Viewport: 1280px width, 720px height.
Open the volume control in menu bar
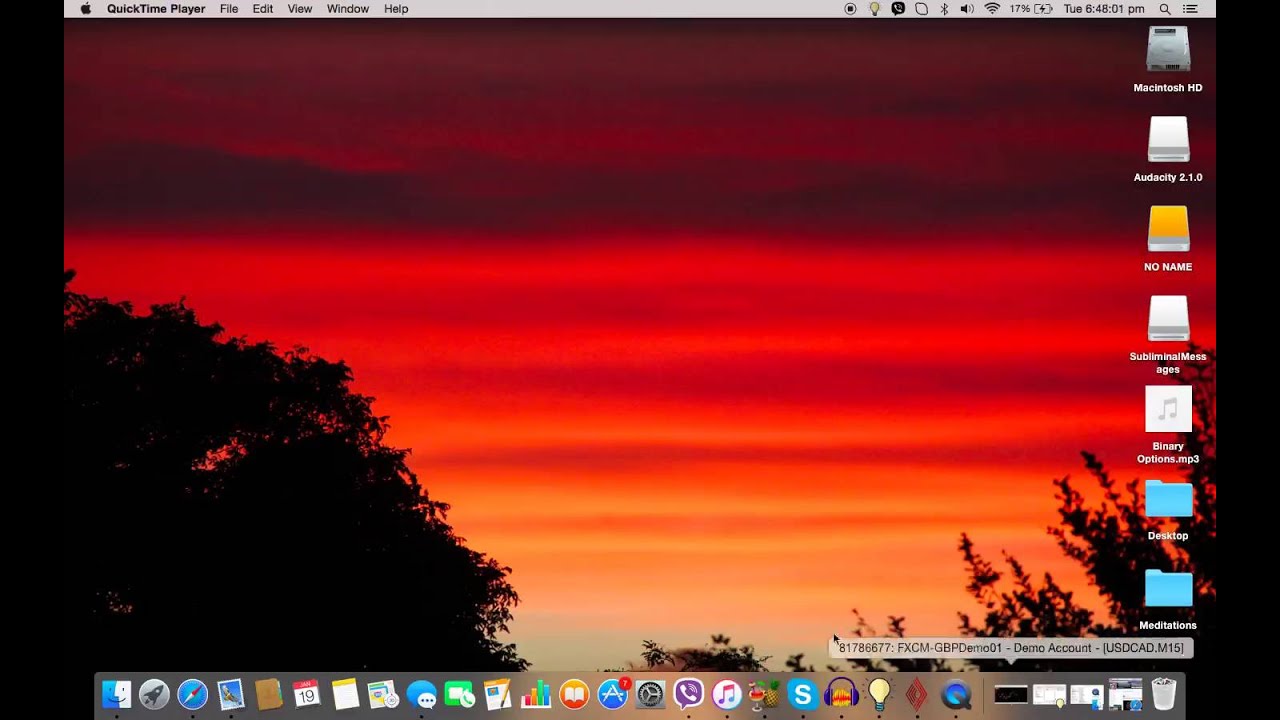[967, 9]
